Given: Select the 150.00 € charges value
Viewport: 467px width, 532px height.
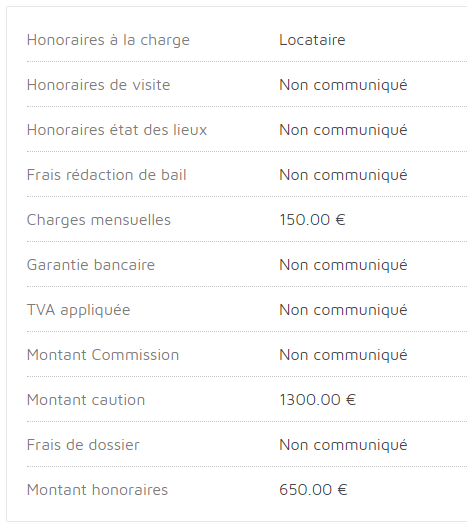Looking at the screenshot, I should pyautogui.click(x=312, y=220).
